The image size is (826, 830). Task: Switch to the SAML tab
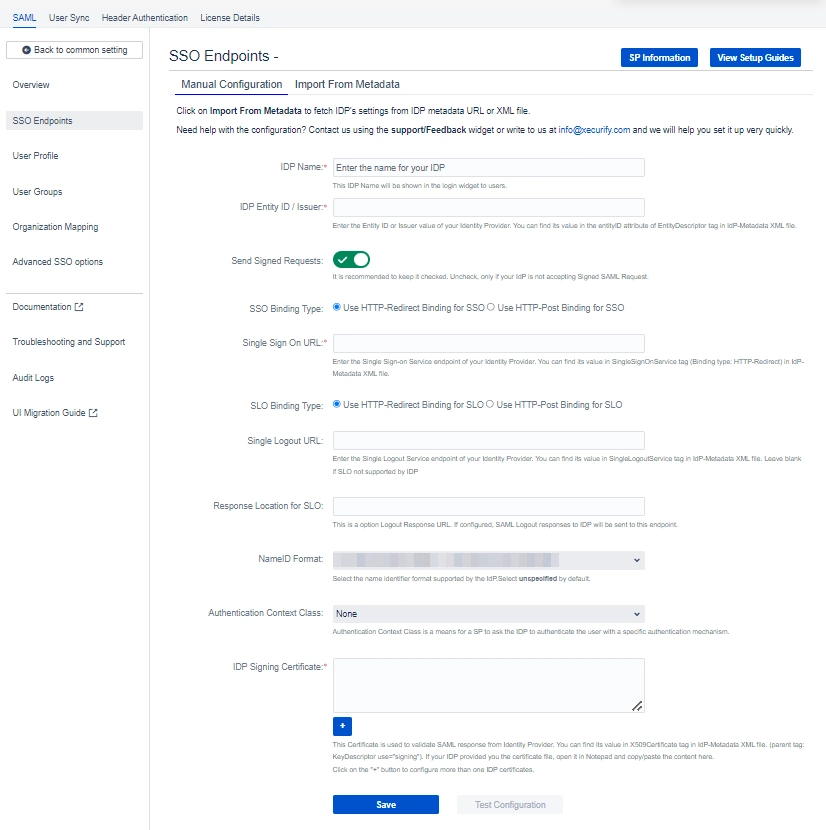pyautogui.click(x=24, y=17)
